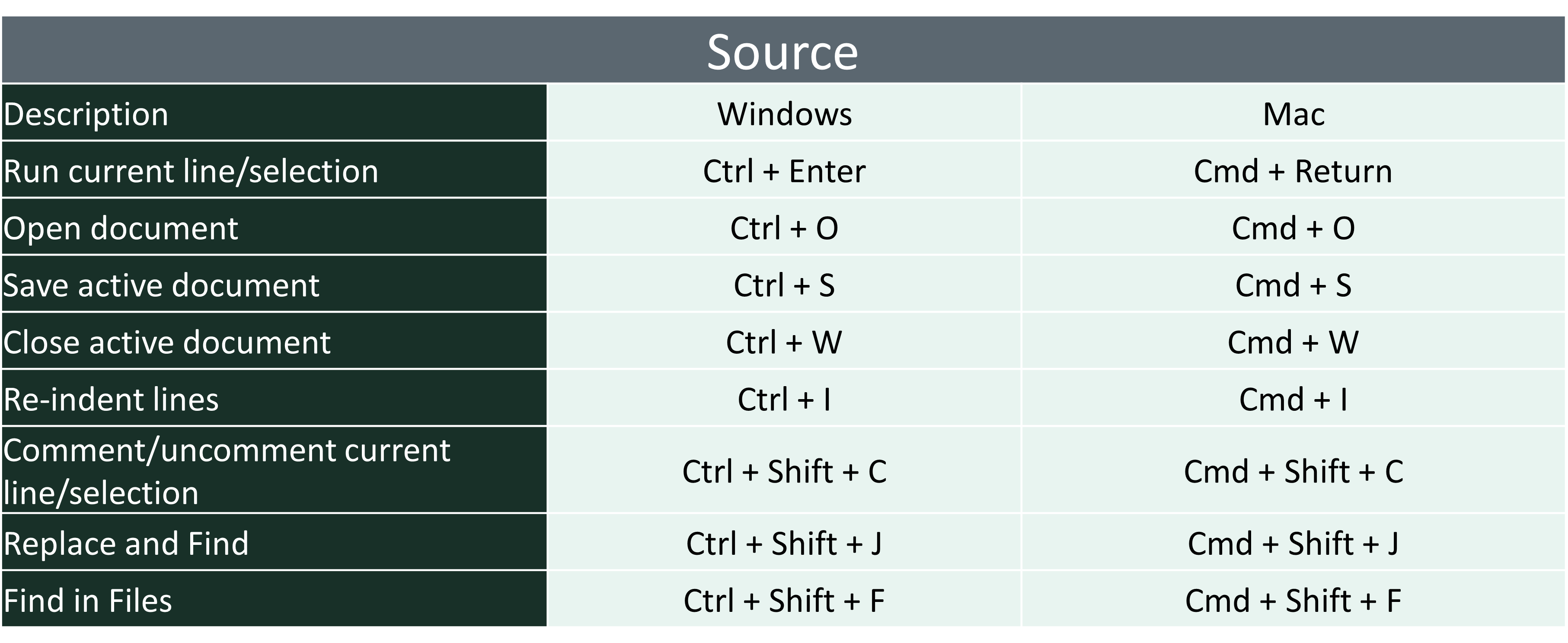Click the Ctrl + W shortcut cell
This screenshot has width=1568, height=643.
click(x=784, y=341)
